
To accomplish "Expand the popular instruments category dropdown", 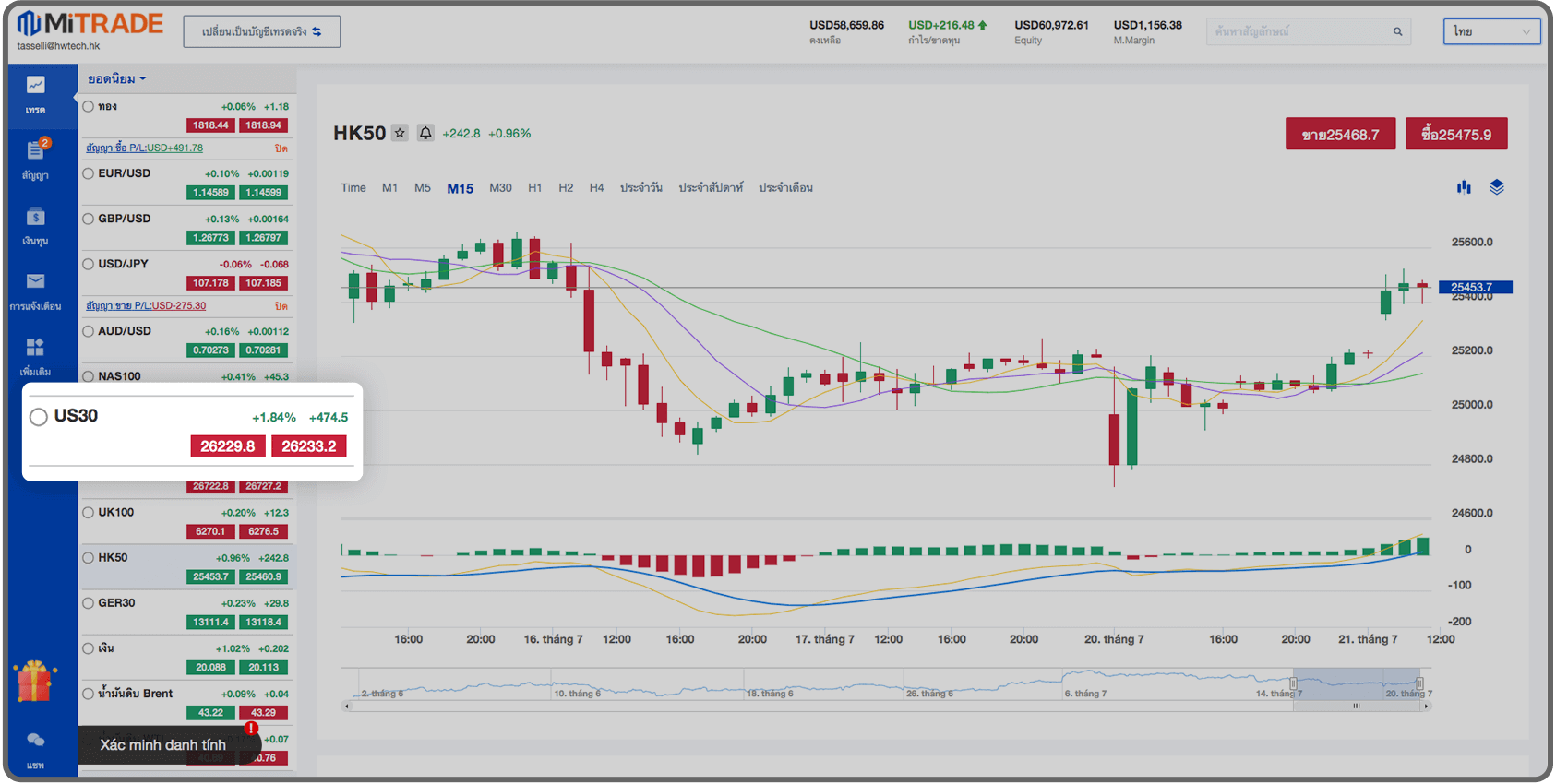I will point(117,79).
